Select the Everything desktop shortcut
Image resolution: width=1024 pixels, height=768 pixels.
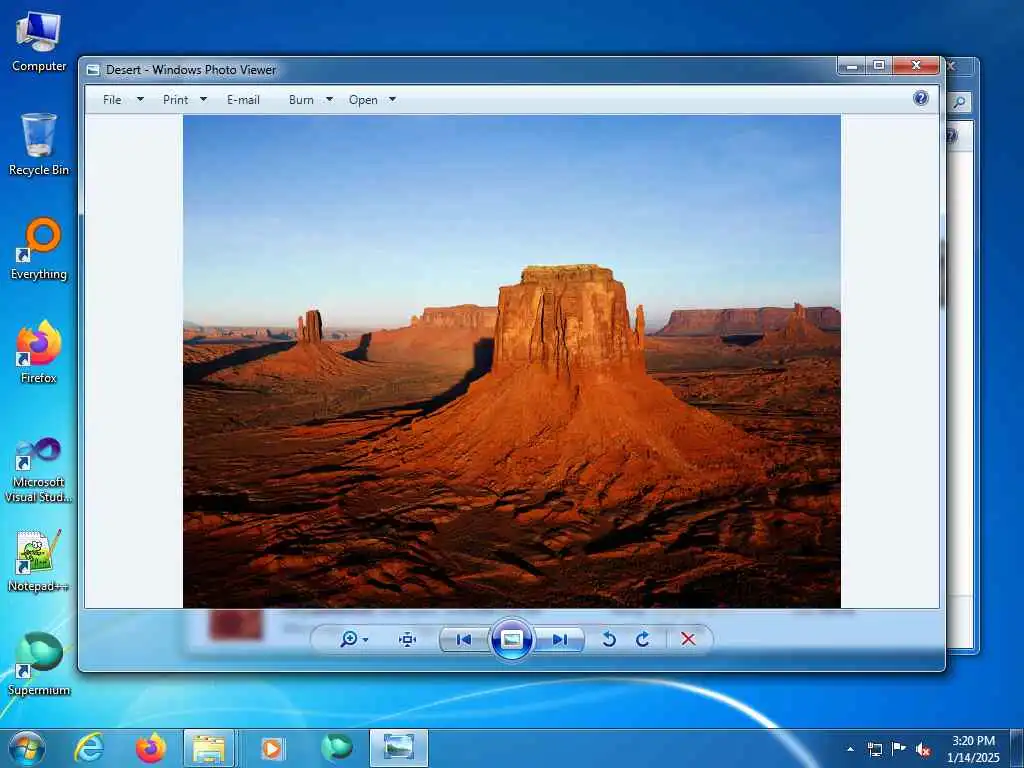[39, 249]
